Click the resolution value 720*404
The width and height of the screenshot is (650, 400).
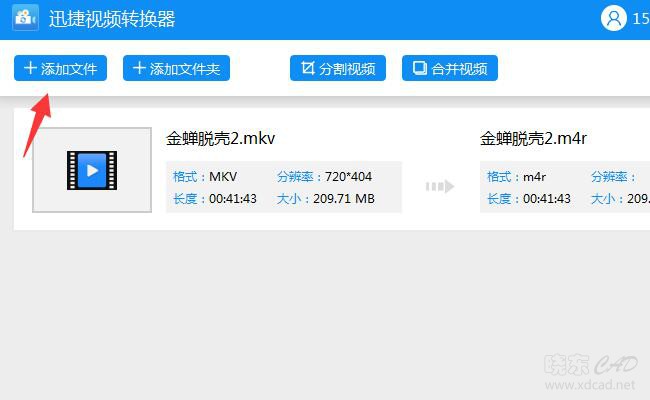(348, 177)
